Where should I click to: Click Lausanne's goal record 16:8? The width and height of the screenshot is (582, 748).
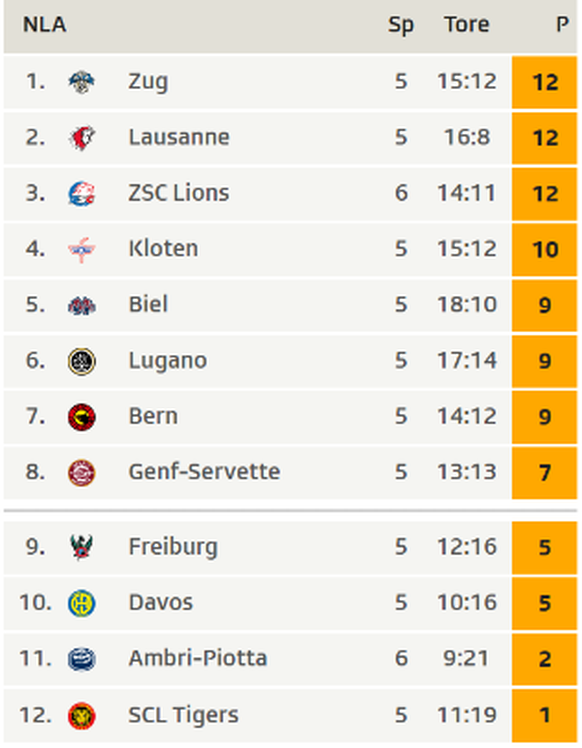coord(467,137)
